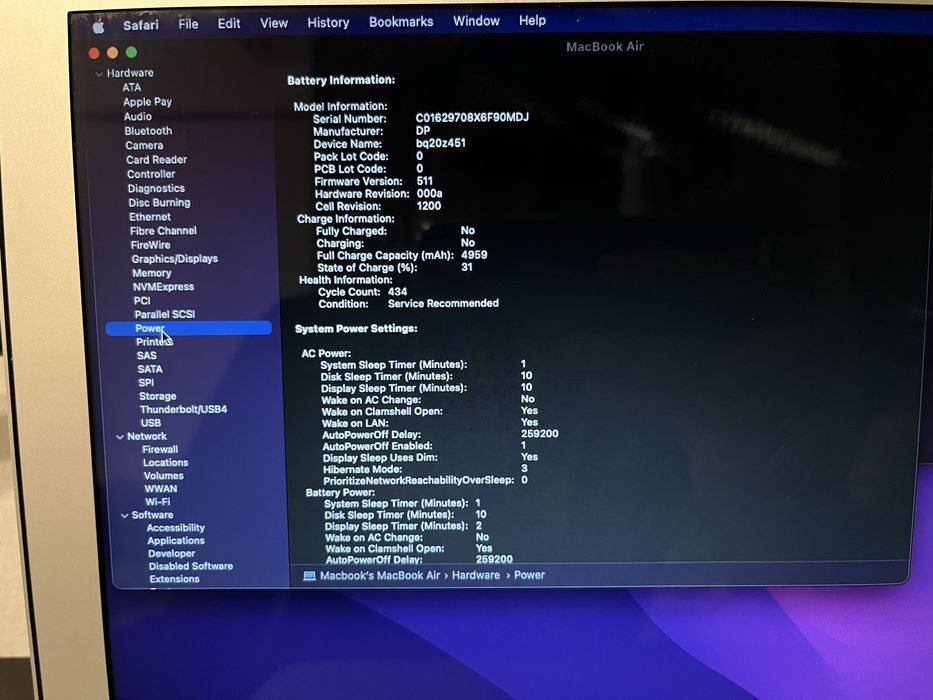Select ATA in the sidebar
933x700 pixels.
tap(132, 88)
